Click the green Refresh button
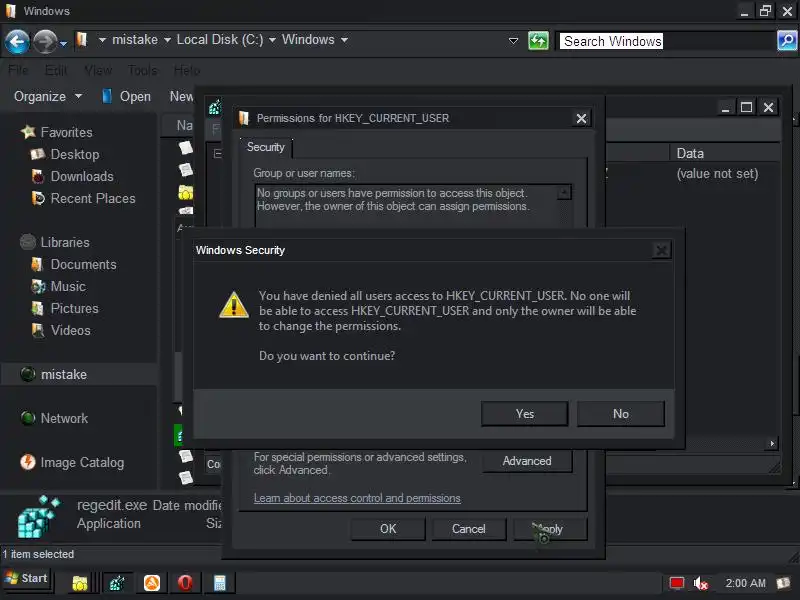This screenshot has width=800, height=600. (x=538, y=41)
